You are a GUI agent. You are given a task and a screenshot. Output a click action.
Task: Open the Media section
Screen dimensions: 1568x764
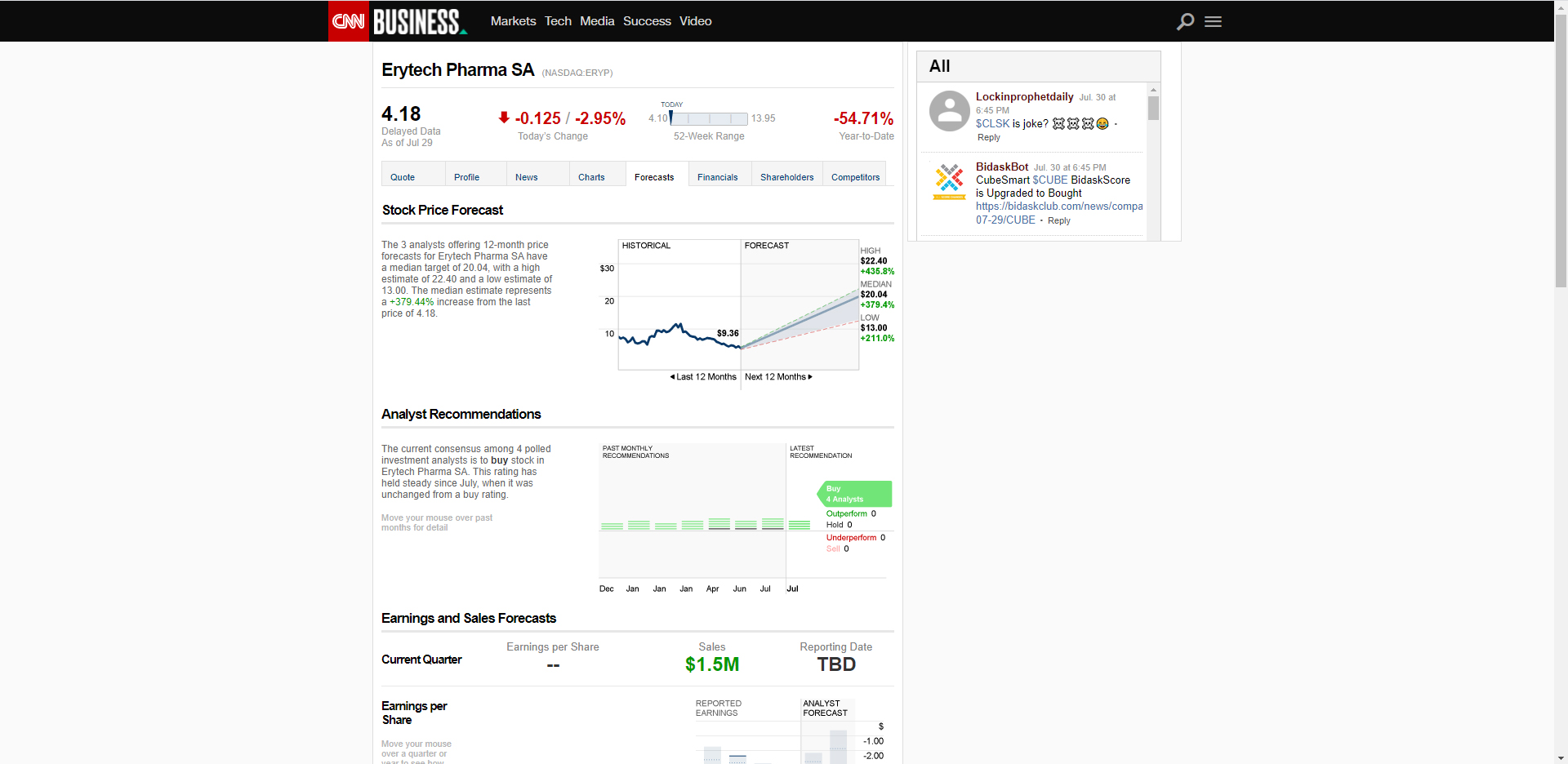click(x=597, y=21)
